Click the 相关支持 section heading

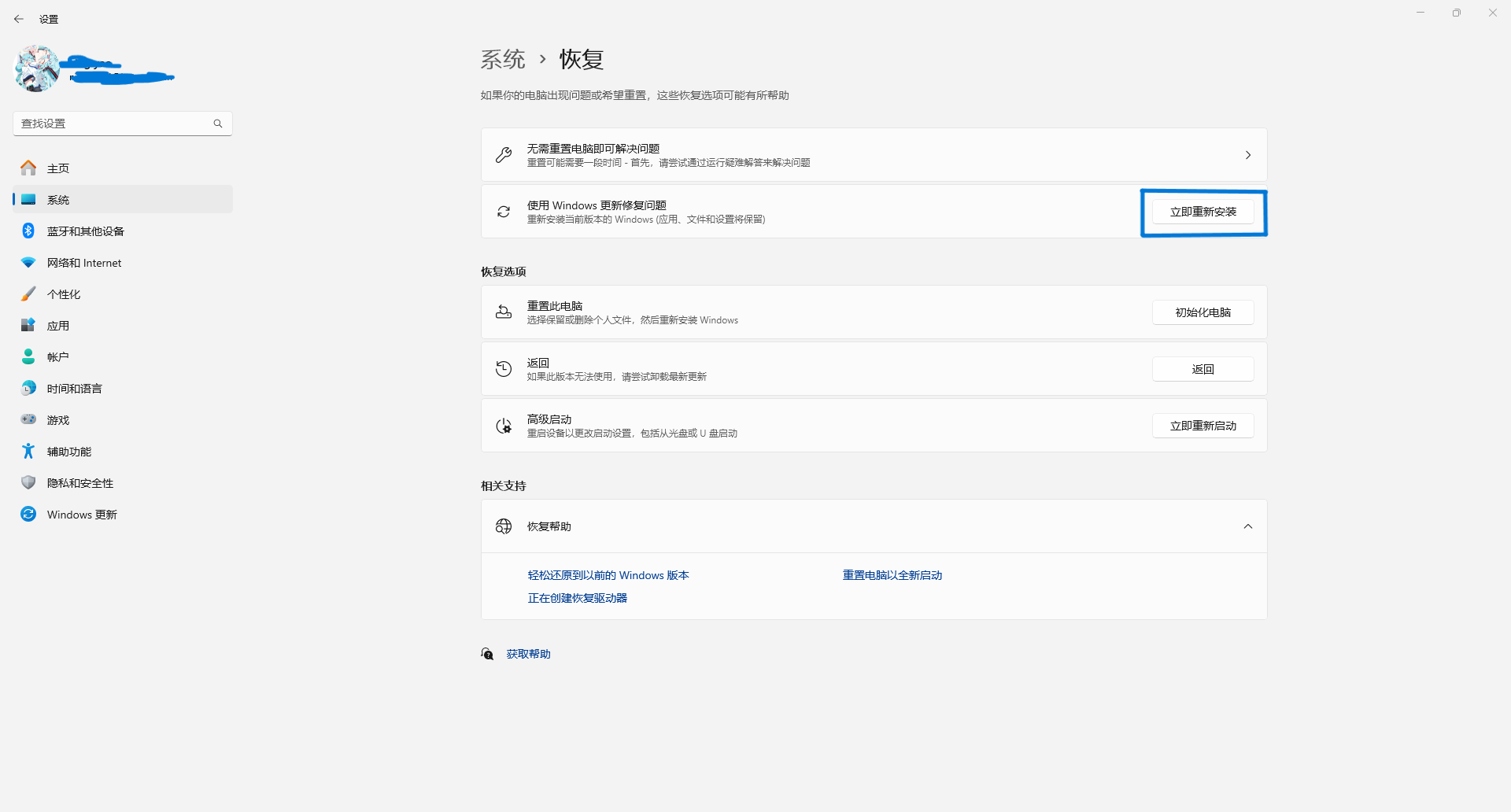click(504, 485)
